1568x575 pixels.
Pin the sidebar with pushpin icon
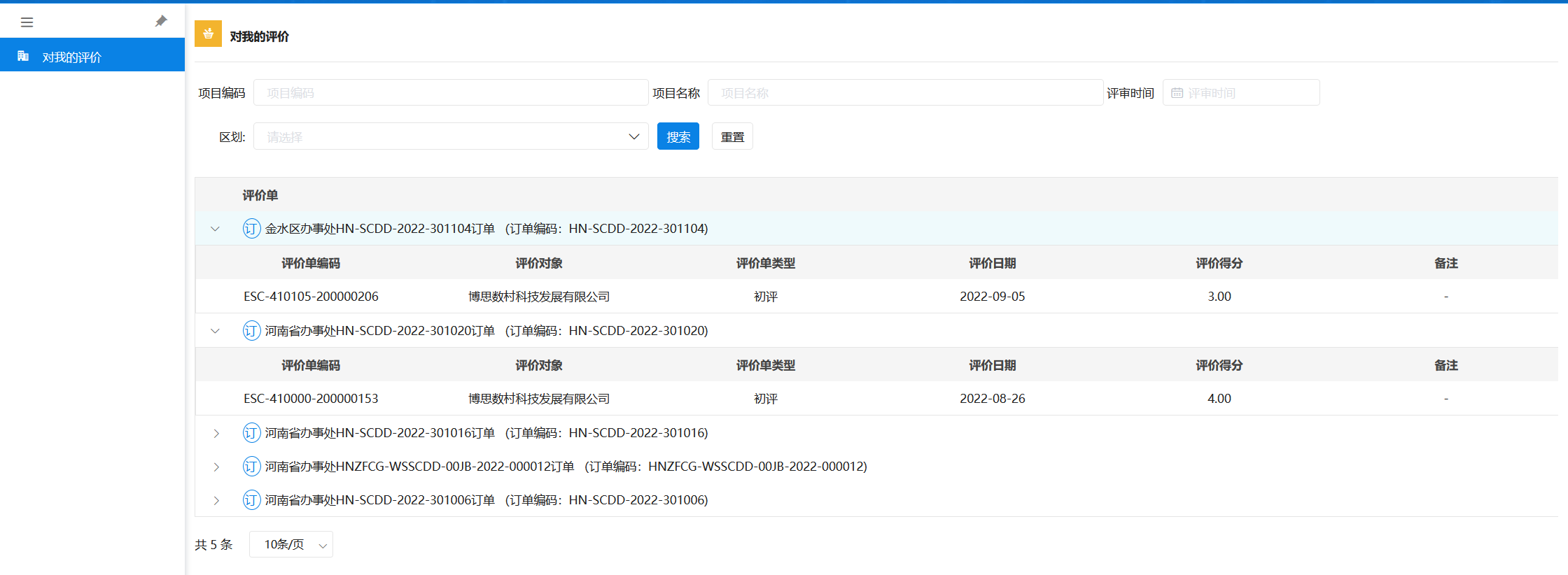tap(161, 22)
